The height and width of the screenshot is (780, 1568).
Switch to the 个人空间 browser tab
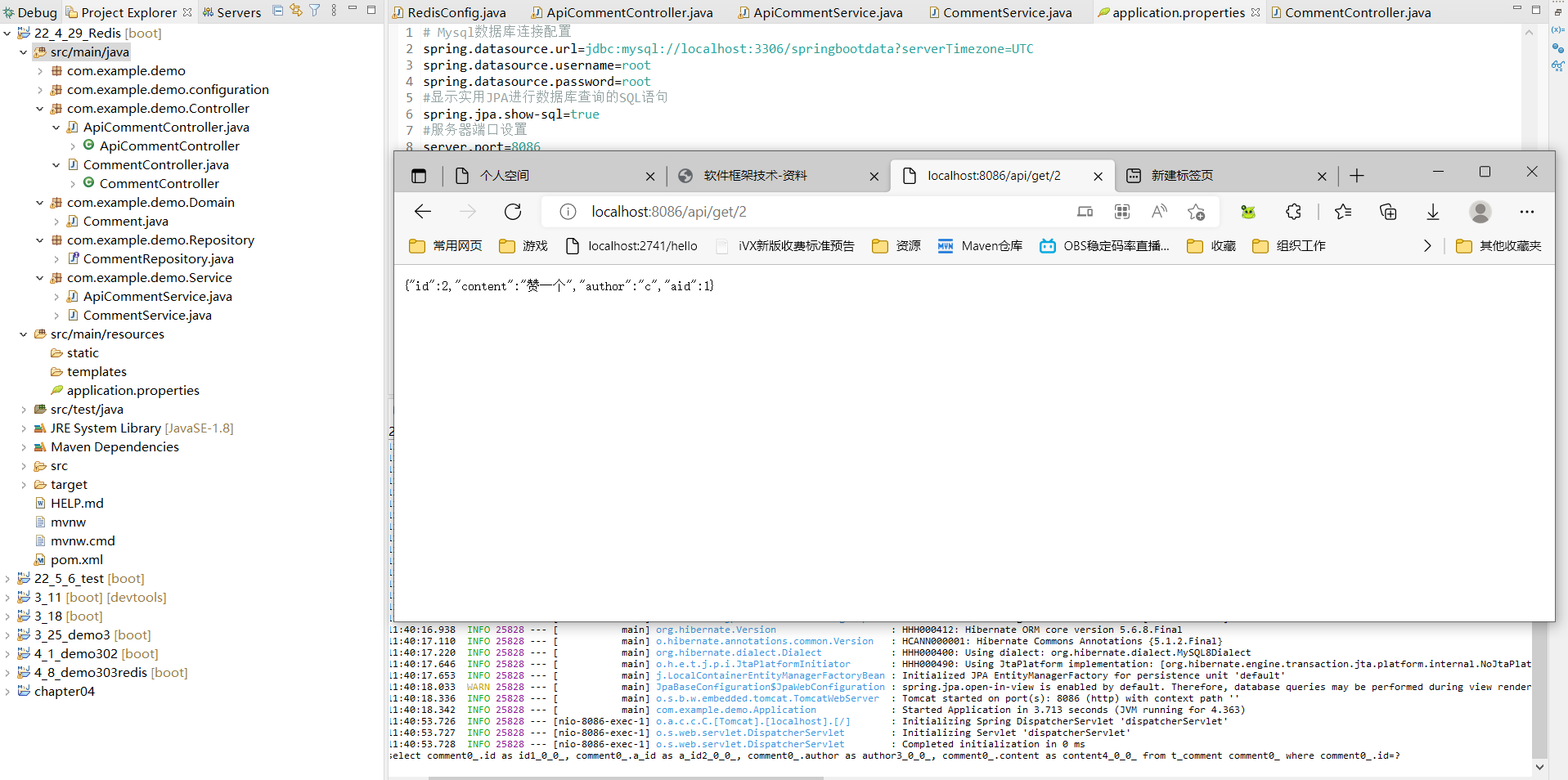(504, 176)
